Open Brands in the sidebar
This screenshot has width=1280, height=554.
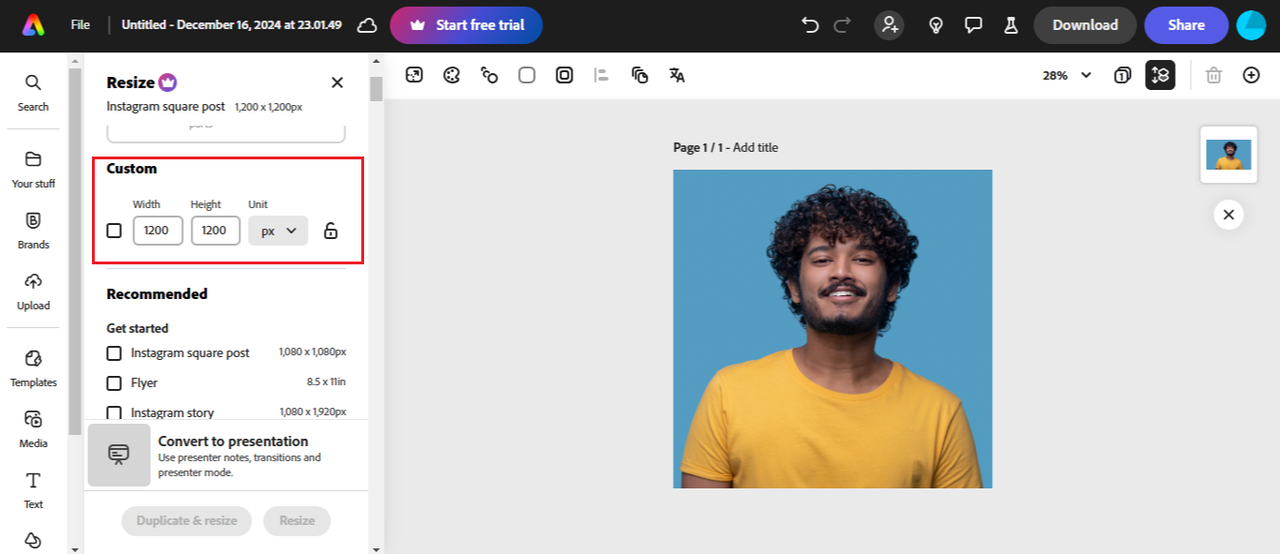pyautogui.click(x=33, y=230)
